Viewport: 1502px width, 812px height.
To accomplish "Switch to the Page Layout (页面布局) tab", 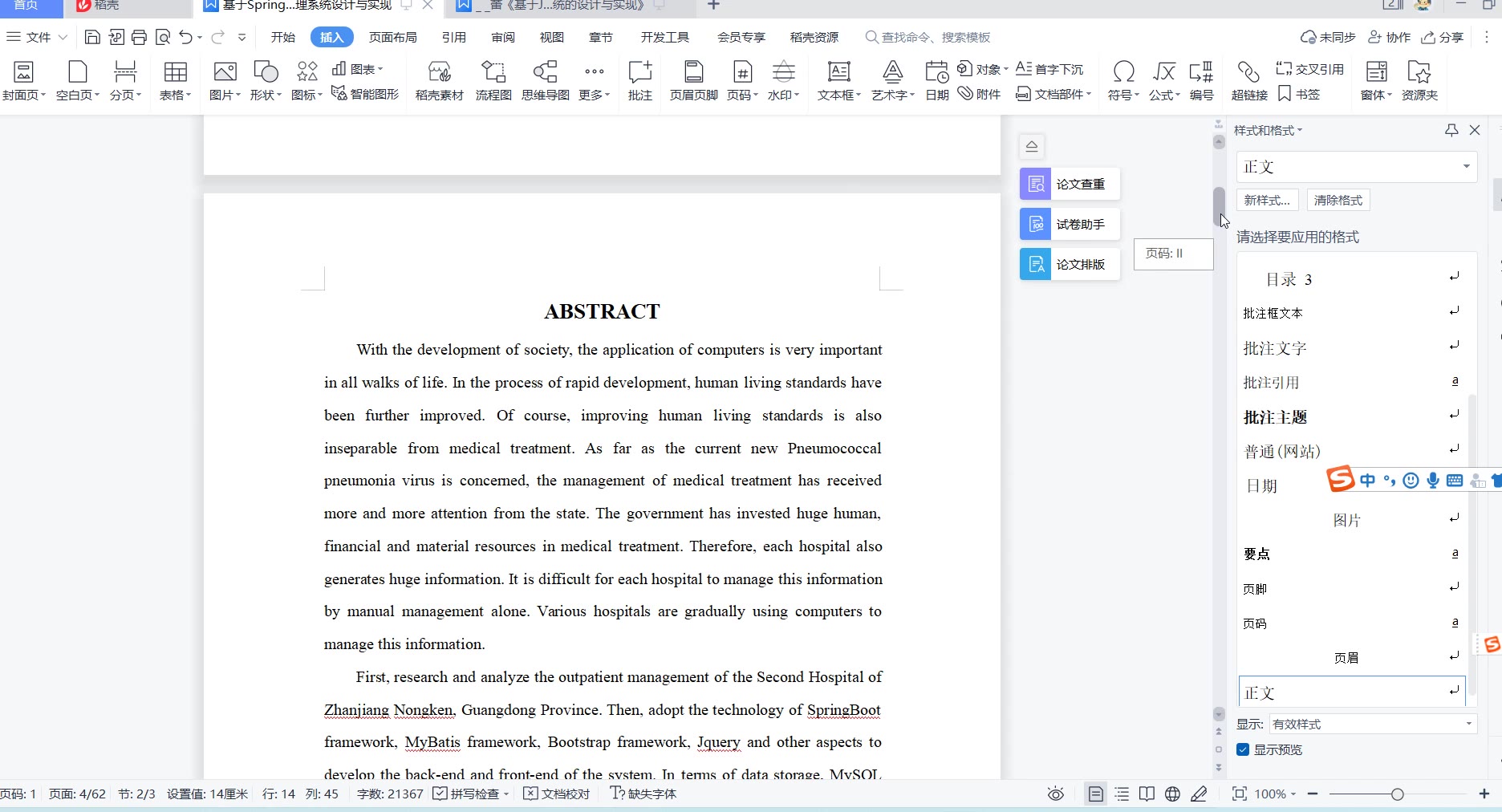I will pos(392,37).
